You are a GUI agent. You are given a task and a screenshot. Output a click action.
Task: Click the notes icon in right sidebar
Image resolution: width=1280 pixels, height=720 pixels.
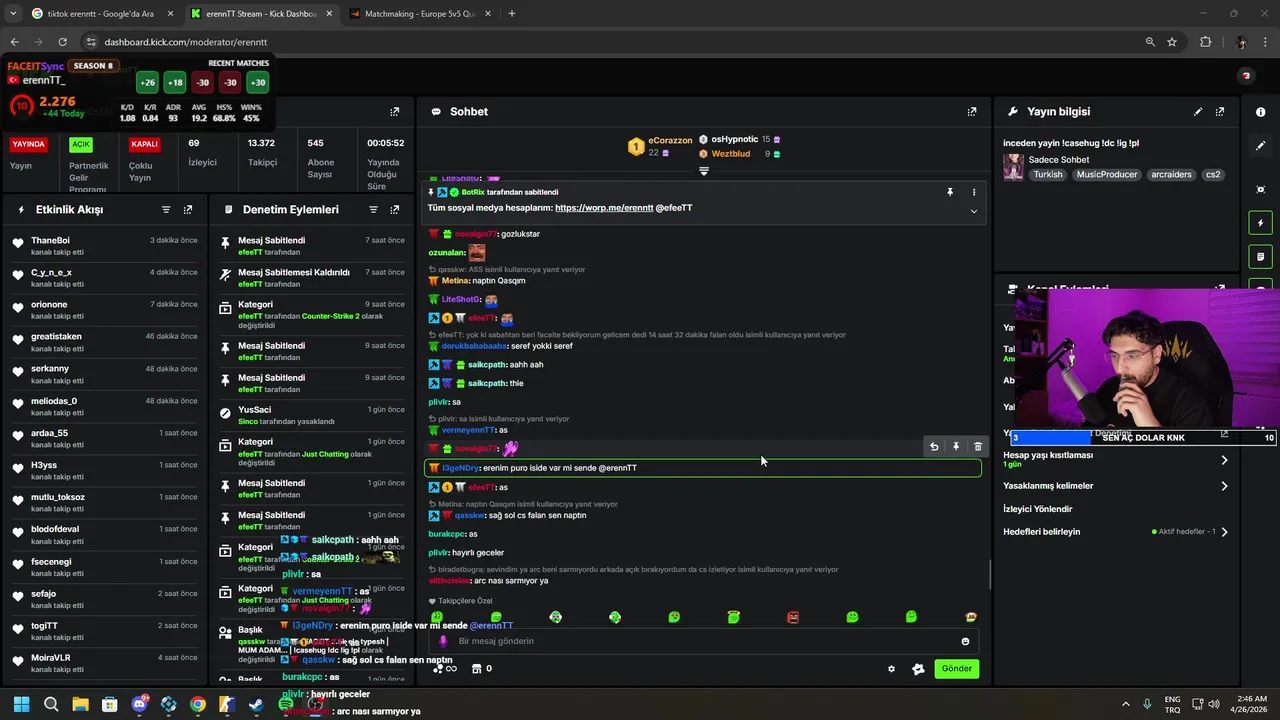tap(1260, 257)
